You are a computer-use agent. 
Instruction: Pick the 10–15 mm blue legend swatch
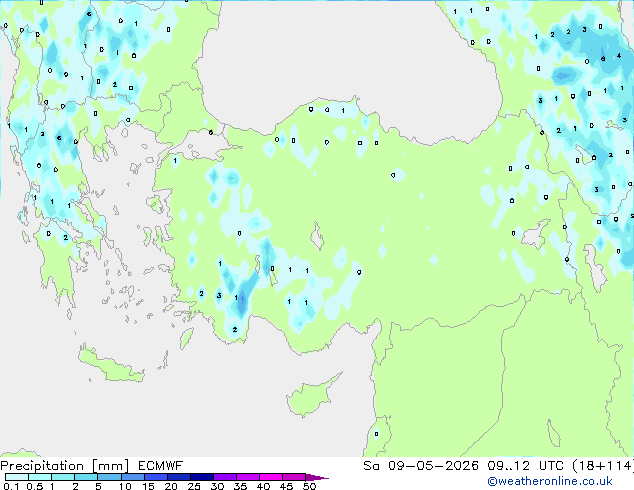(x=132, y=477)
